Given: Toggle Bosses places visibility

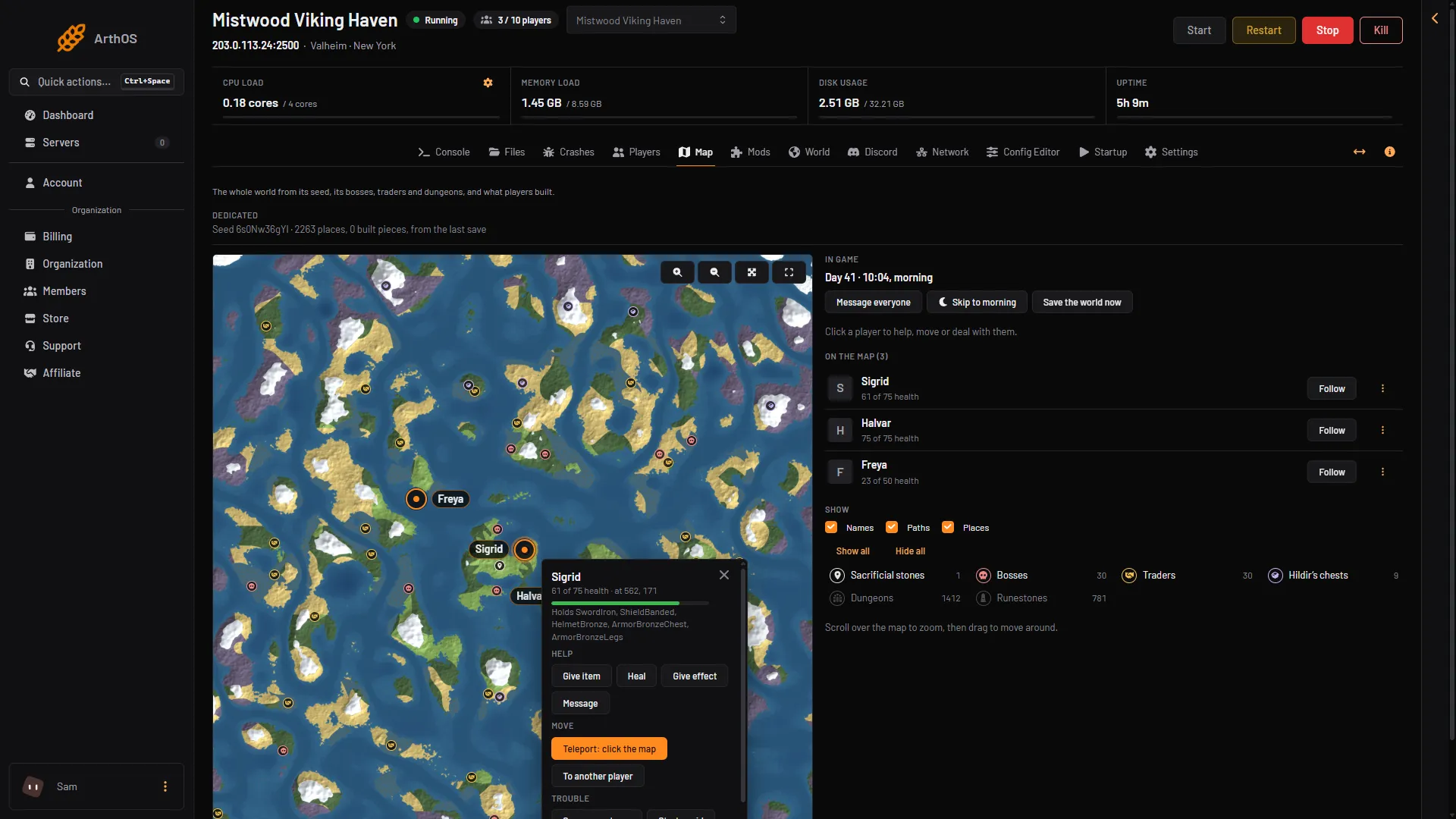Looking at the screenshot, I should 1040,576.
